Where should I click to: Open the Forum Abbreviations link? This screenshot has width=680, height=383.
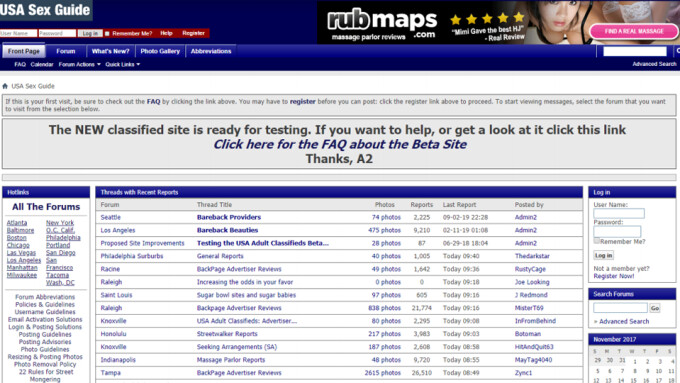click(45, 297)
